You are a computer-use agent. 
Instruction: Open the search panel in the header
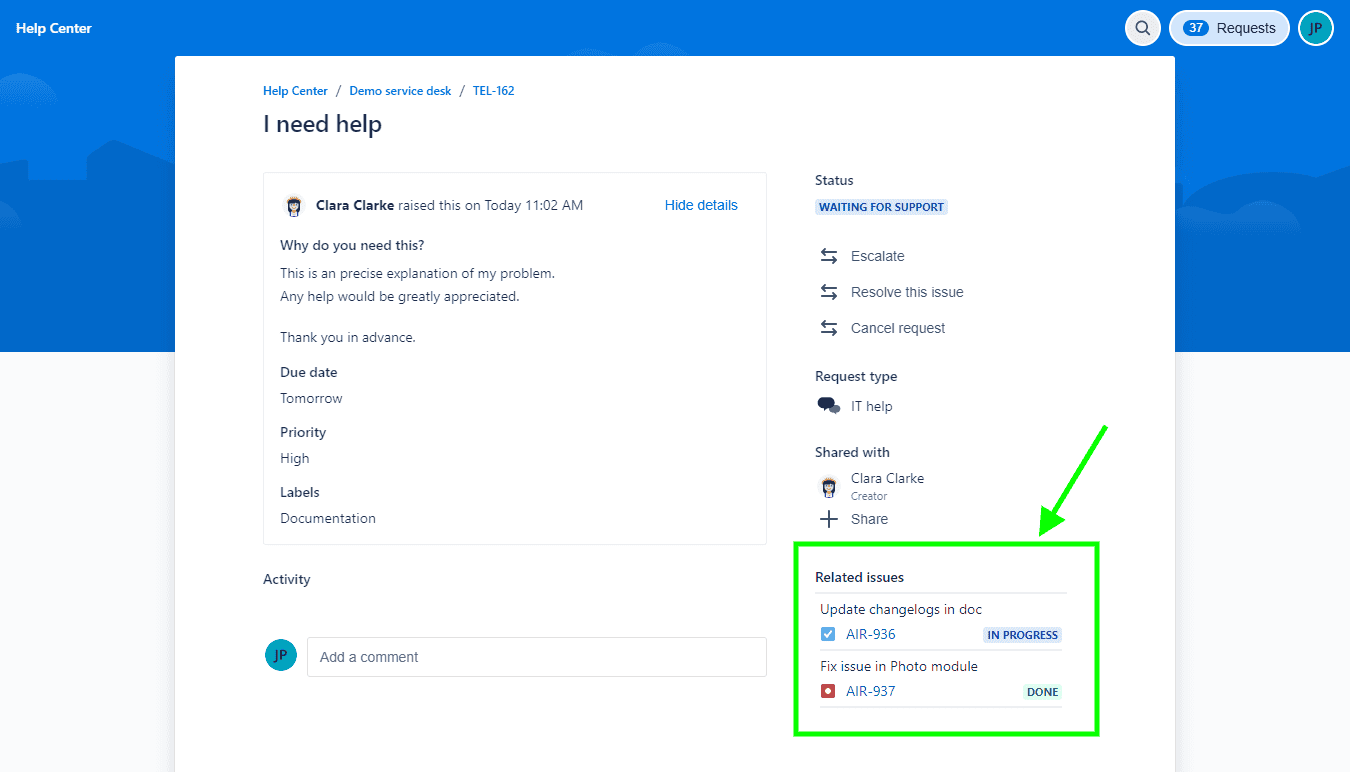click(x=1142, y=28)
